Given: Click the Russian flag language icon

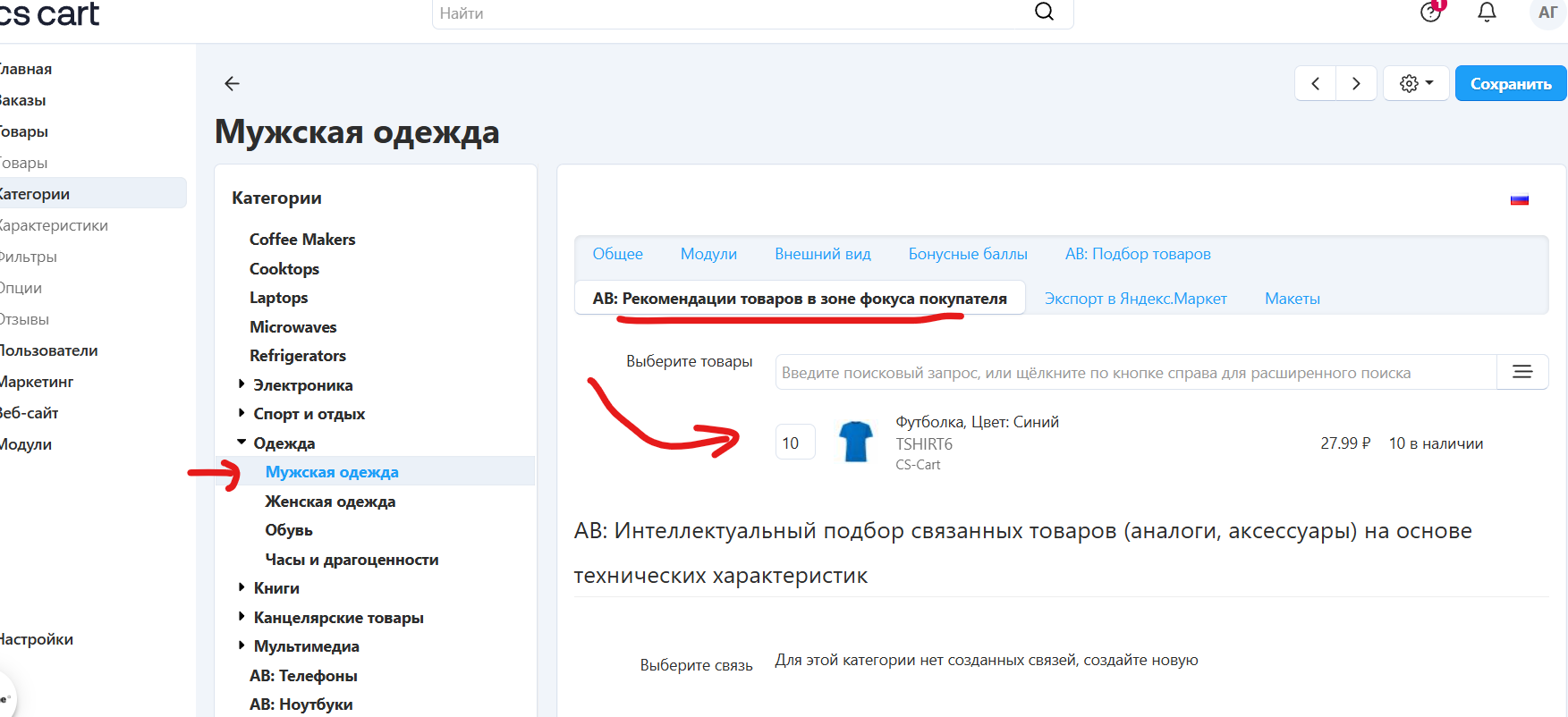Looking at the screenshot, I should click(1519, 200).
